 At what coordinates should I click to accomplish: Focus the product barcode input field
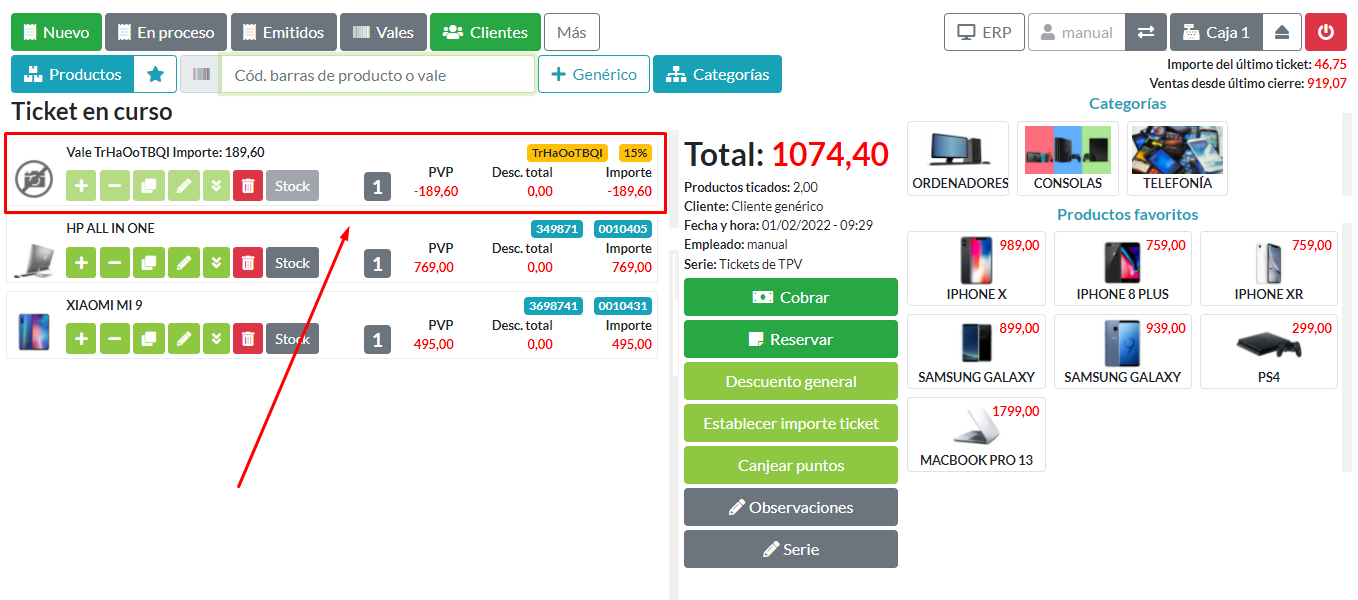pos(377,75)
